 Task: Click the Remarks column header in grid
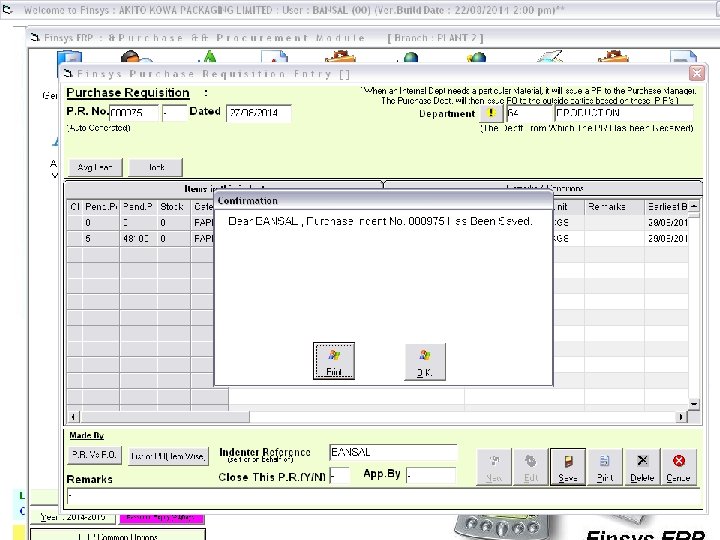click(614, 207)
